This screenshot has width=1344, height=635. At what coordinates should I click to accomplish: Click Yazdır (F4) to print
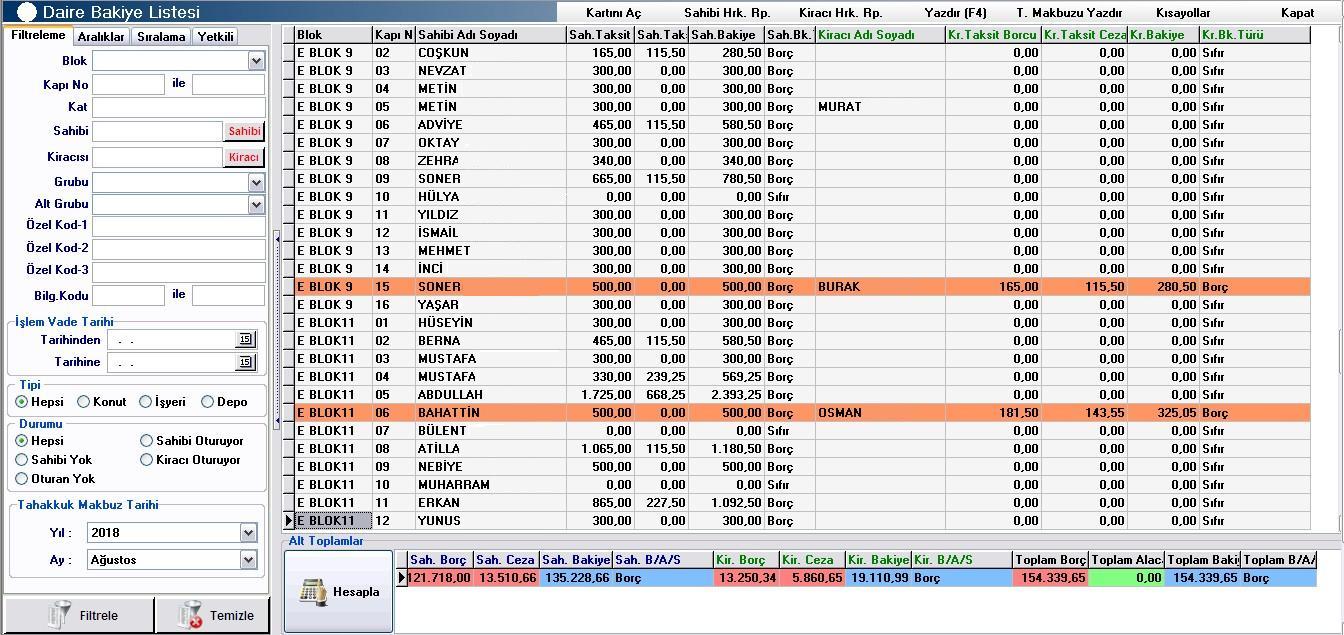click(x=955, y=13)
